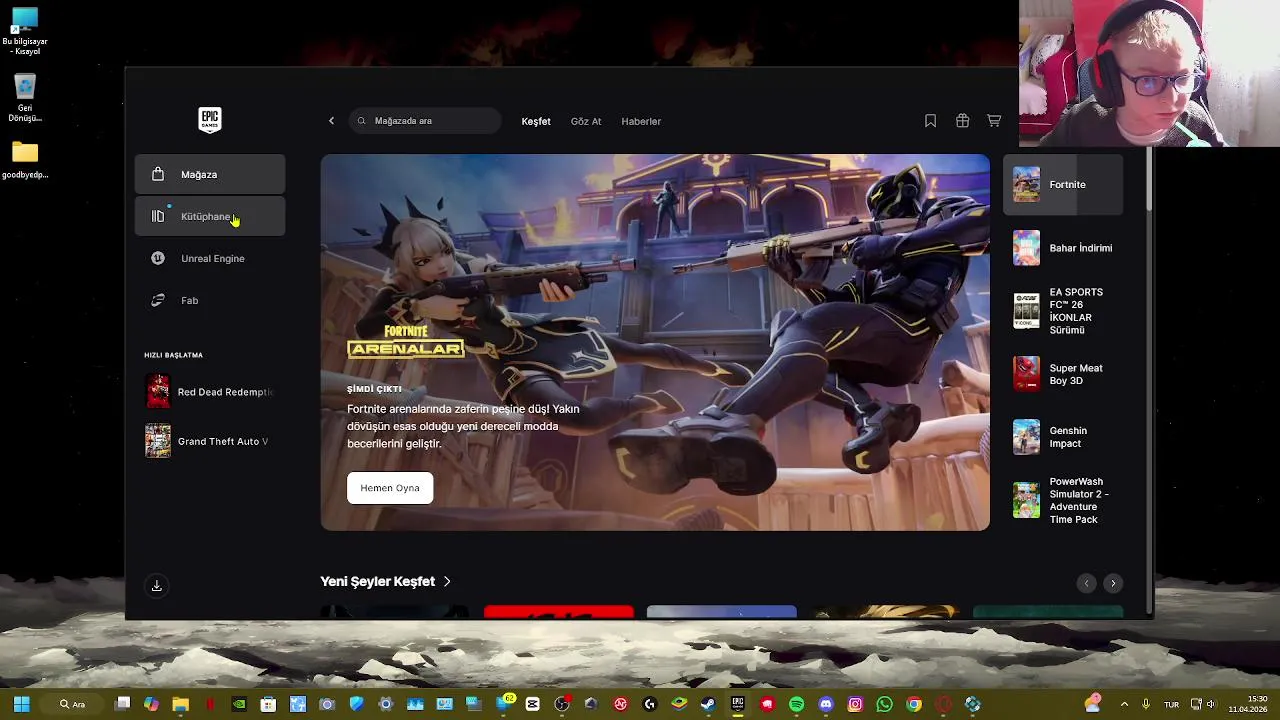The image size is (1280, 720).
Task: Open the Yeni Şeyler Keşfet heading link
Action: (x=385, y=581)
